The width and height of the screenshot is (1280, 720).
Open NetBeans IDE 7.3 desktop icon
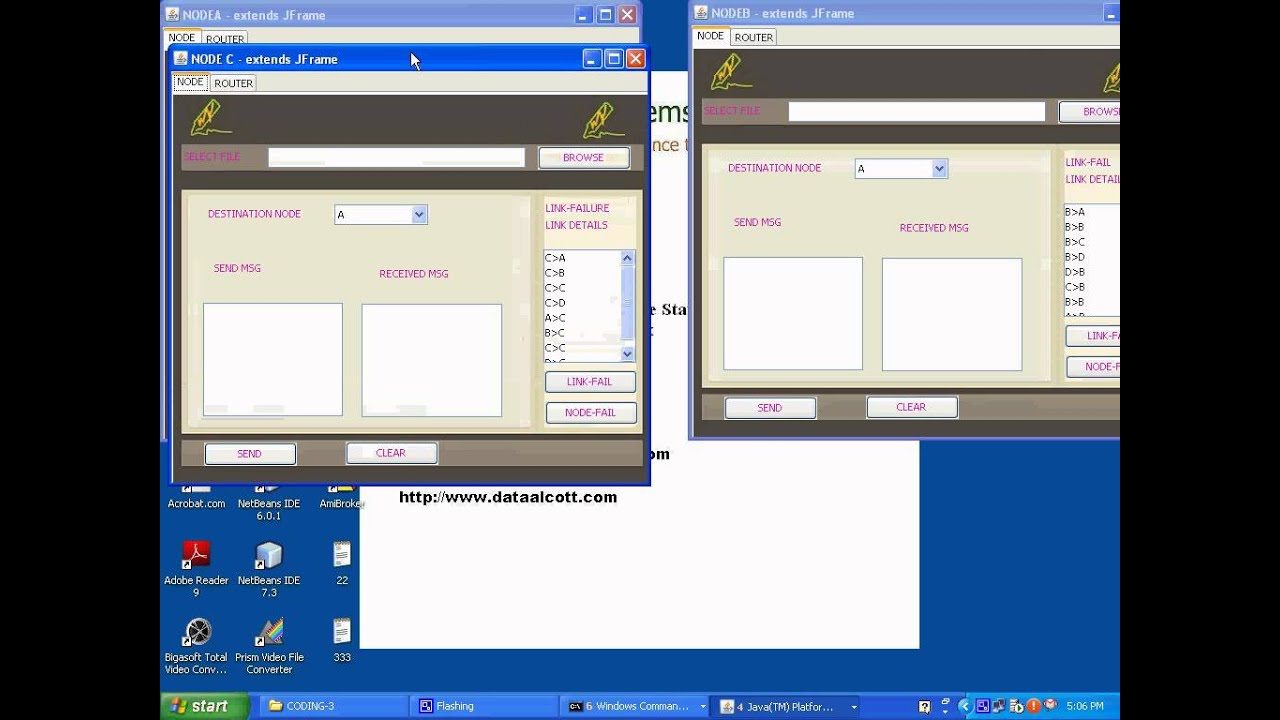click(x=268, y=555)
